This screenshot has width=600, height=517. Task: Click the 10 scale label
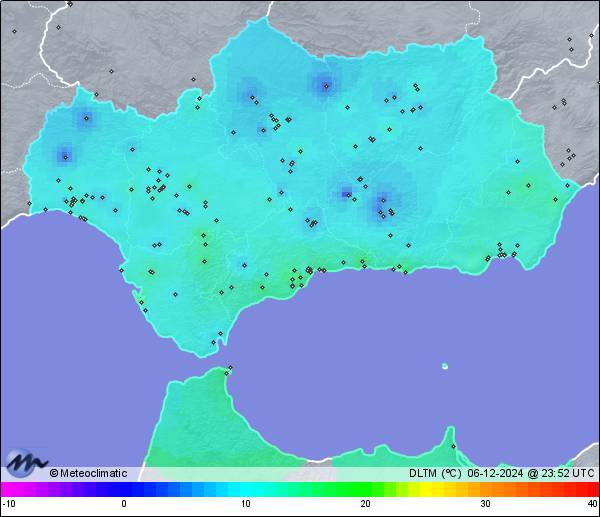[x=246, y=504]
